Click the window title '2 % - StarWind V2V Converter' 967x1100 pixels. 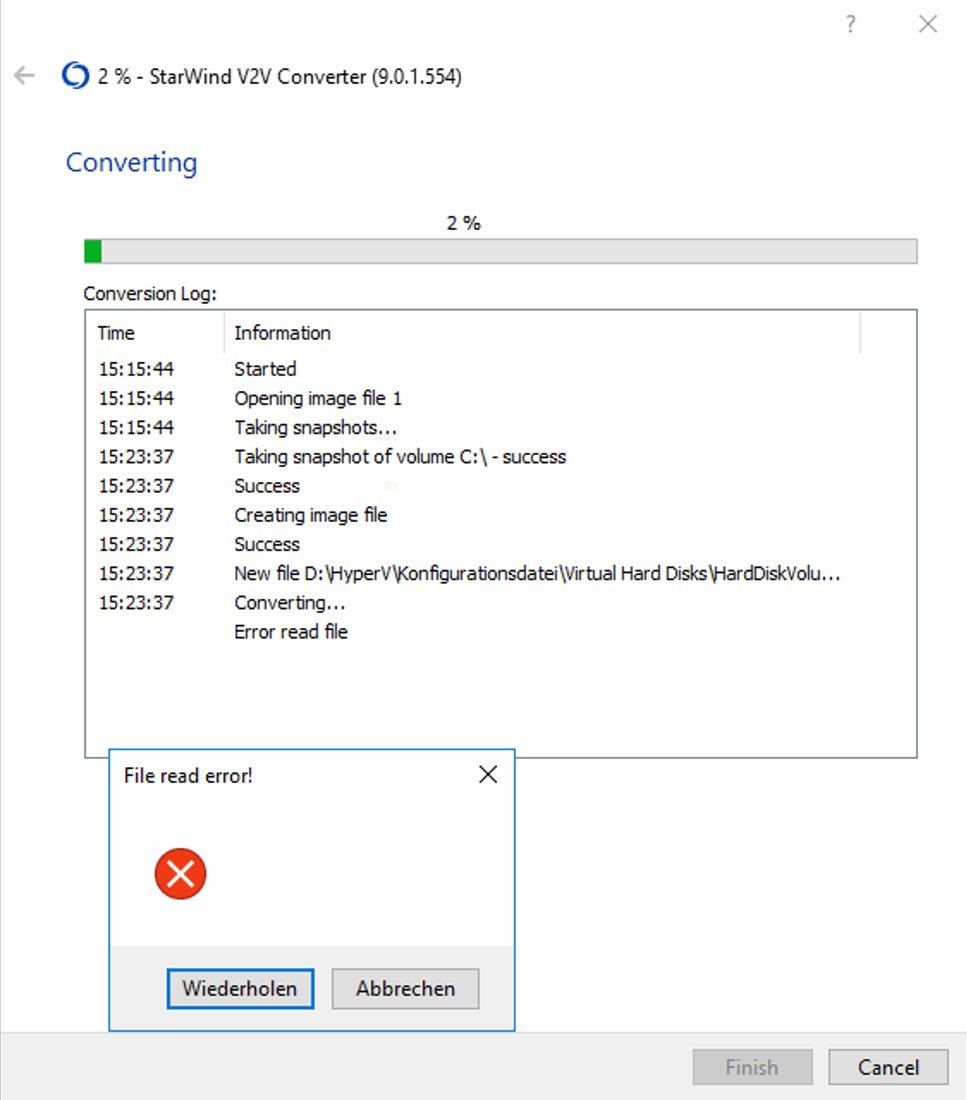click(x=279, y=76)
